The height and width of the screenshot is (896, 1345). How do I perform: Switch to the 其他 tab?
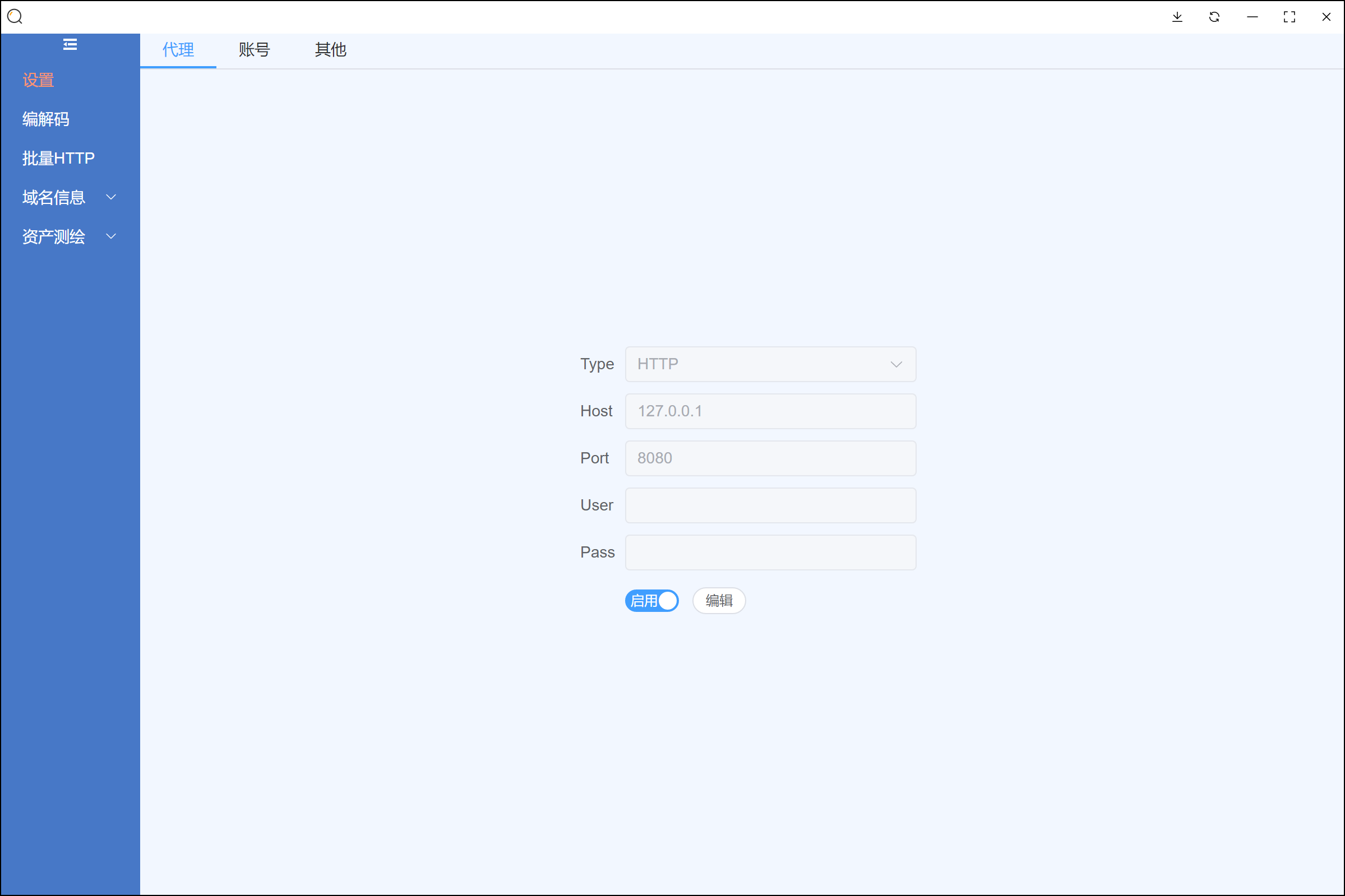330,50
